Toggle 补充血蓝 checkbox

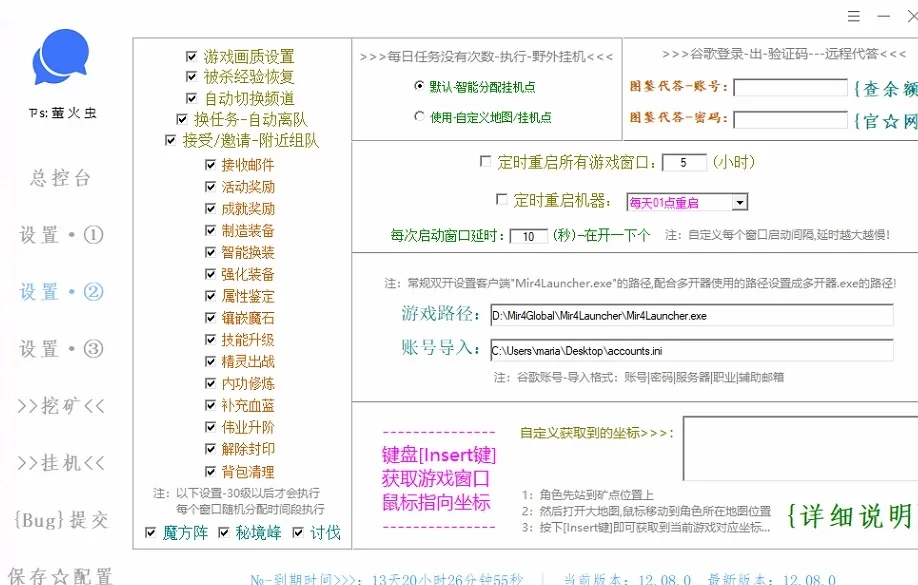211,405
